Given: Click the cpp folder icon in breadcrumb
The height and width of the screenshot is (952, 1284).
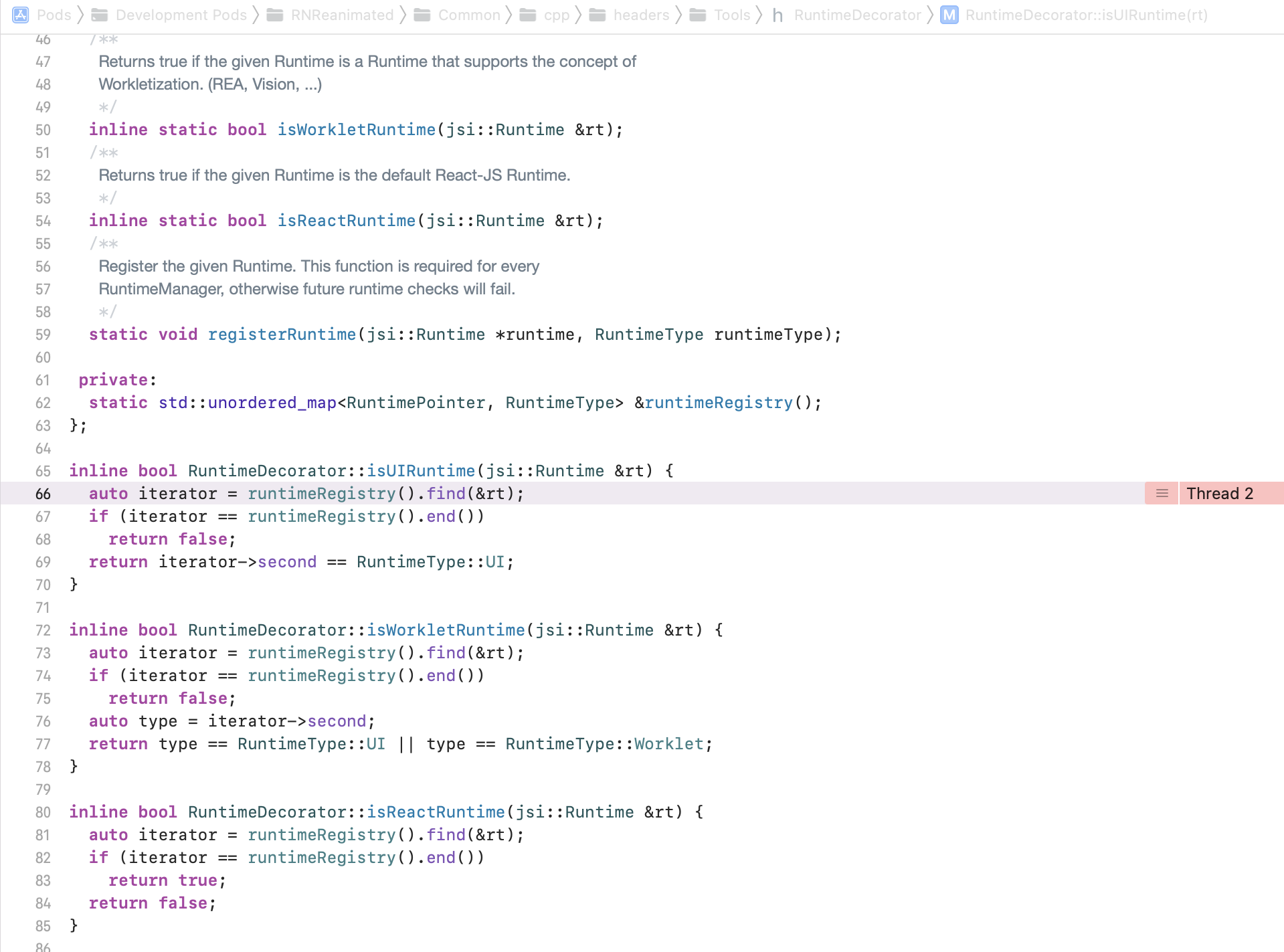Looking at the screenshot, I should click(528, 15).
